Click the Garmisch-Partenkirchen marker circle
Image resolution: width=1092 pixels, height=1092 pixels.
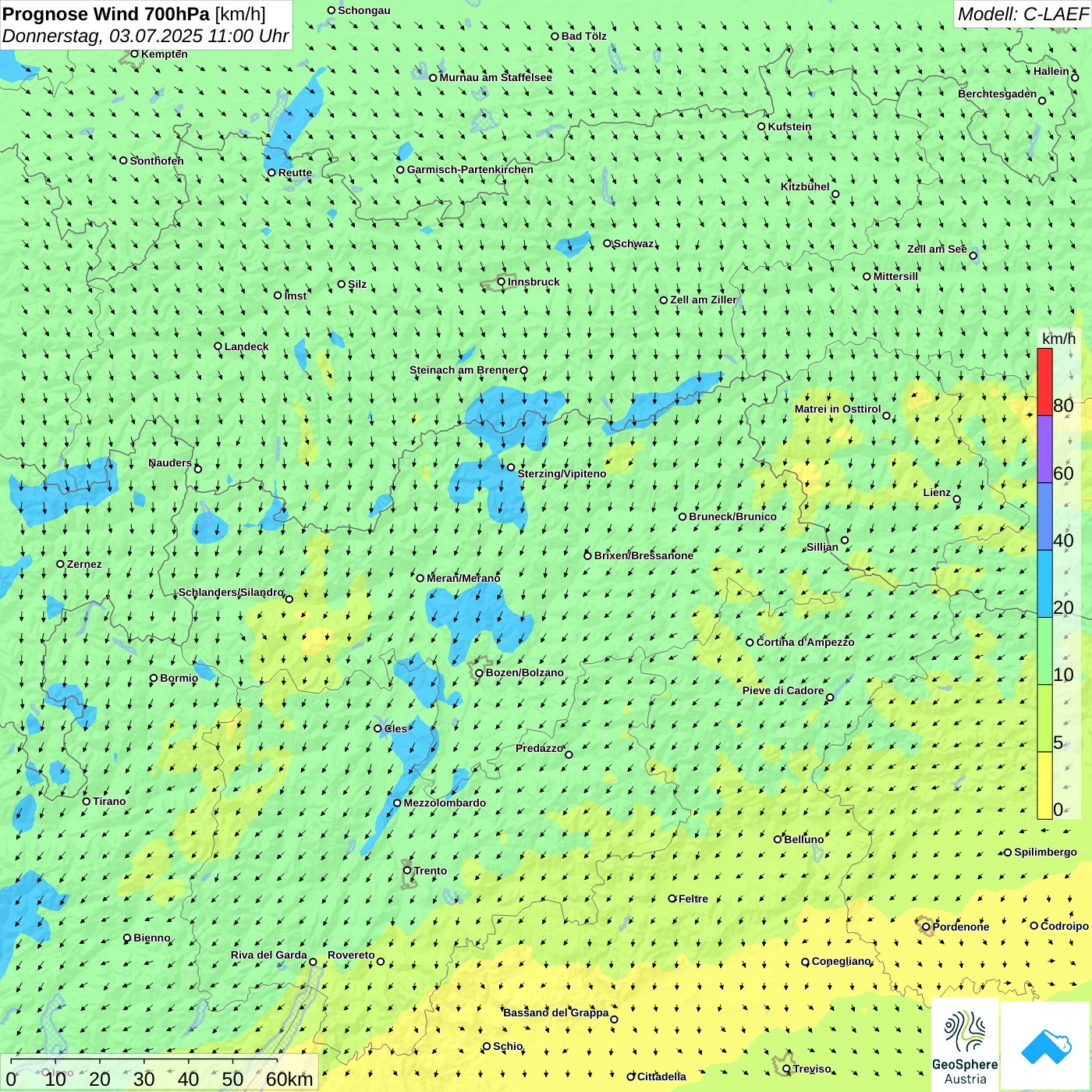pyautogui.click(x=401, y=169)
